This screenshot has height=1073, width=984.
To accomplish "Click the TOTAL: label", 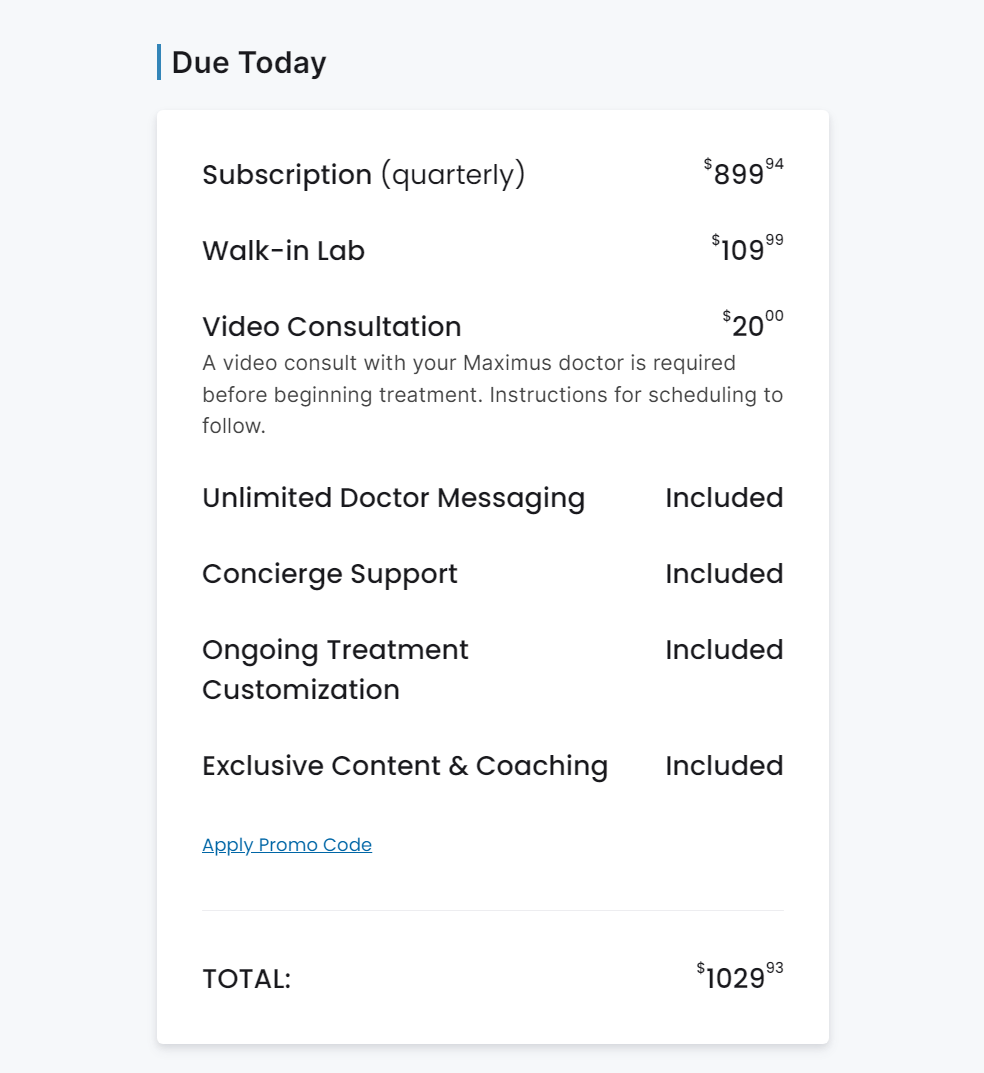I will (246, 979).
